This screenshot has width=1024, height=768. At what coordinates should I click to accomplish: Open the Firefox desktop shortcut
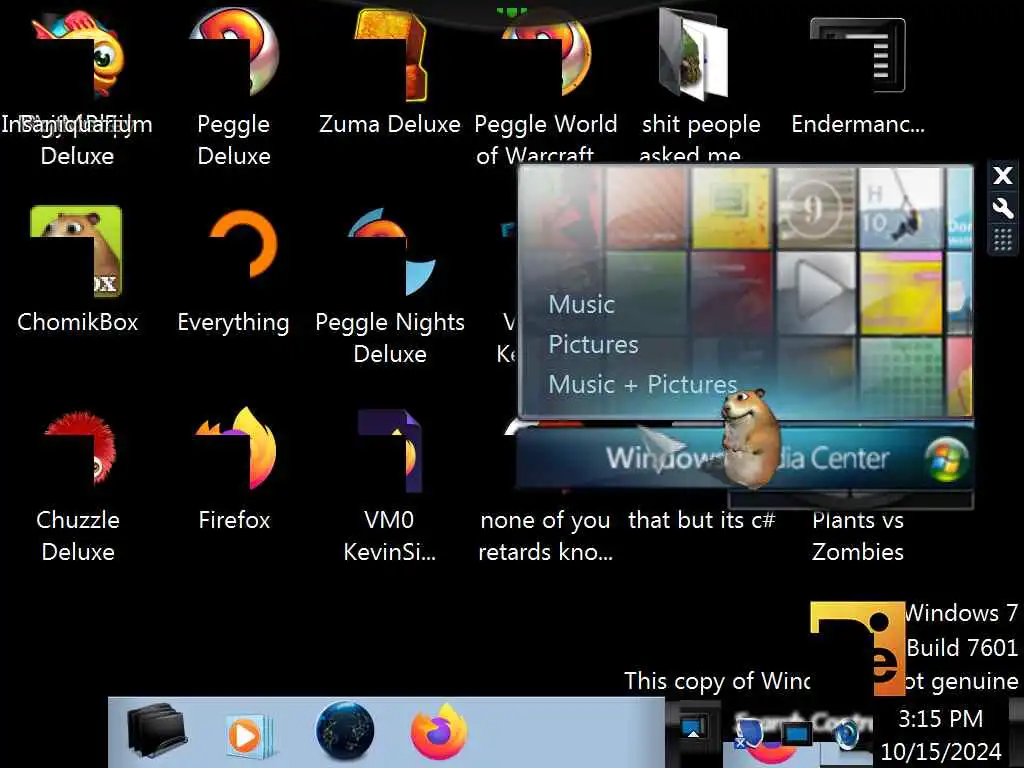pyautogui.click(x=234, y=468)
